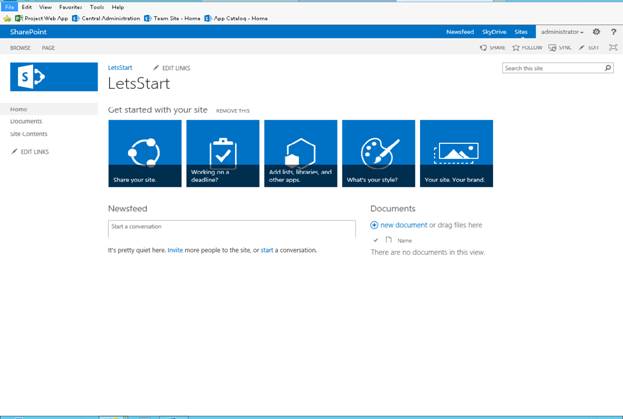Switch to the PAGE ribbon tab
The image size is (623, 419).
point(48,48)
